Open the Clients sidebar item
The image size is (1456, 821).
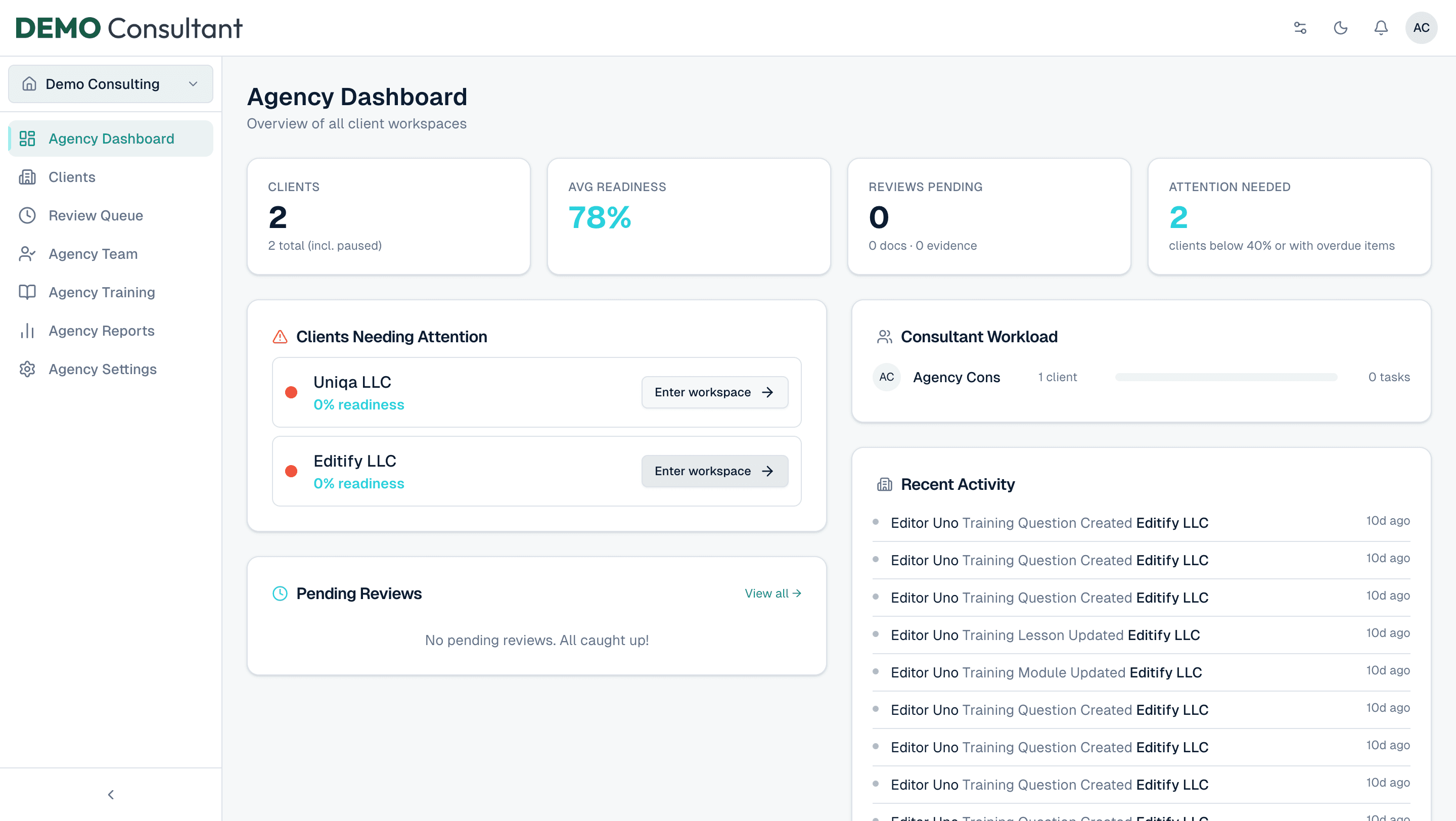click(111, 177)
